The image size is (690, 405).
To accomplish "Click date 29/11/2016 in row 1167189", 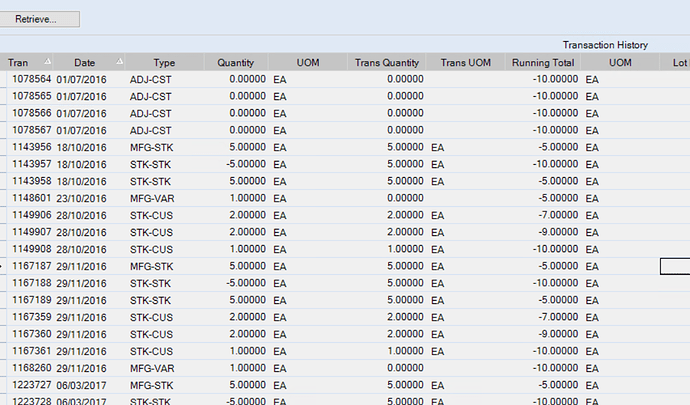I will point(81,301).
